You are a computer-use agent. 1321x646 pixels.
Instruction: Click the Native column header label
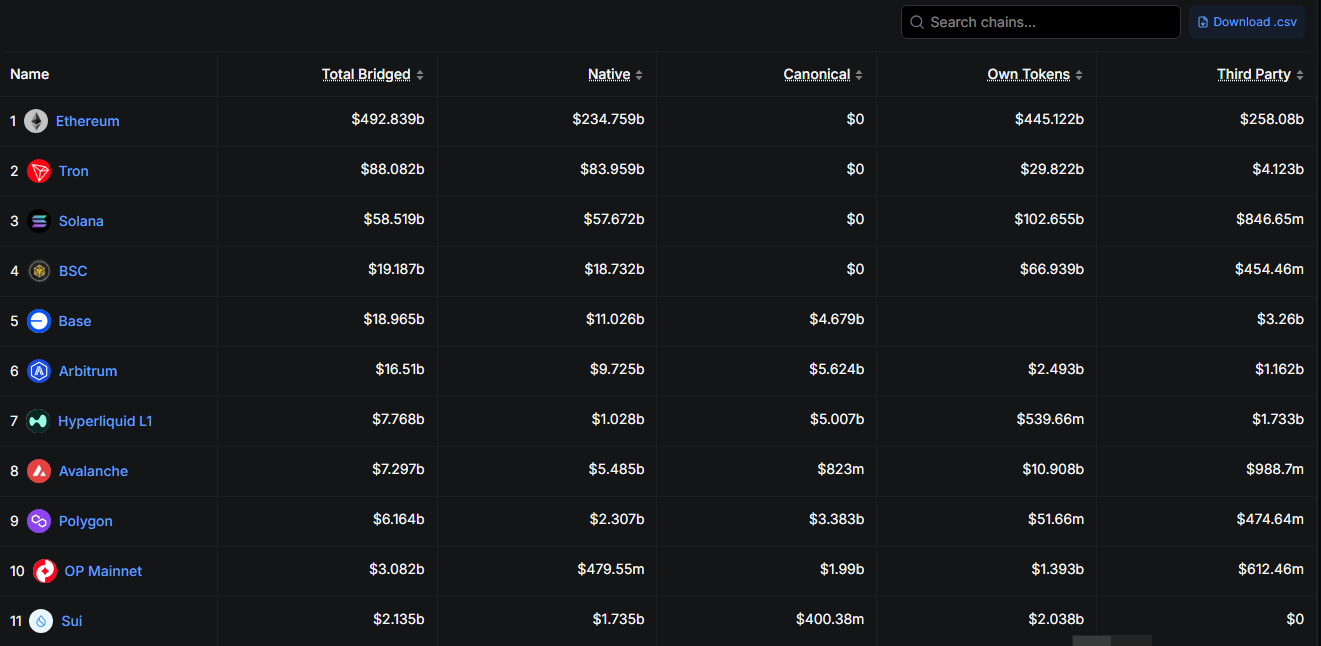609,74
